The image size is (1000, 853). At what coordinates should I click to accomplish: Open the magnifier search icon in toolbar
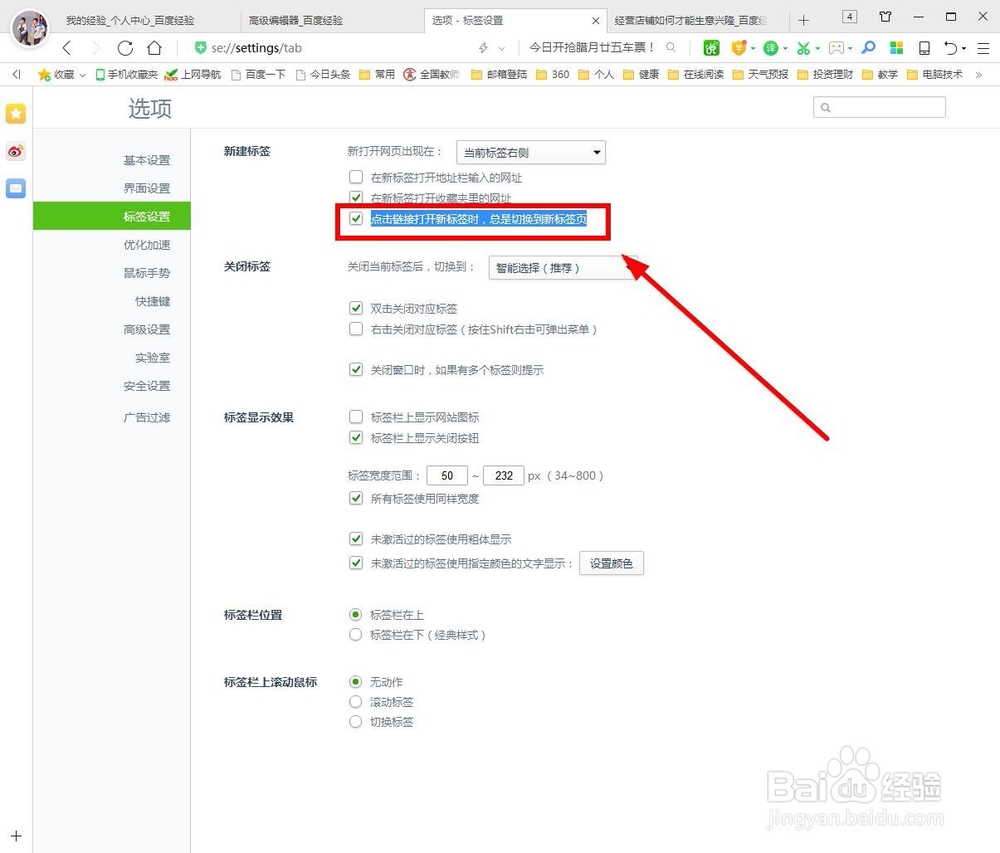[x=866, y=47]
